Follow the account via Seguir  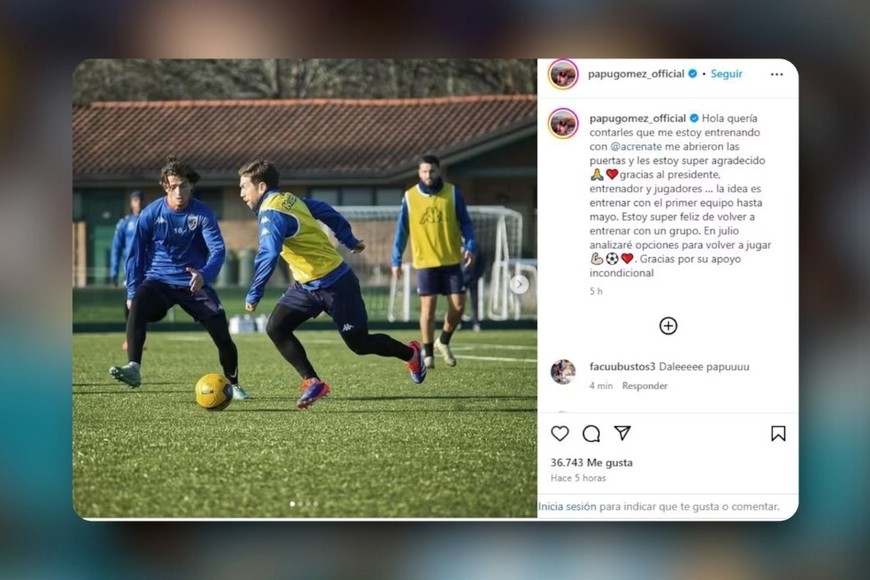pos(726,74)
